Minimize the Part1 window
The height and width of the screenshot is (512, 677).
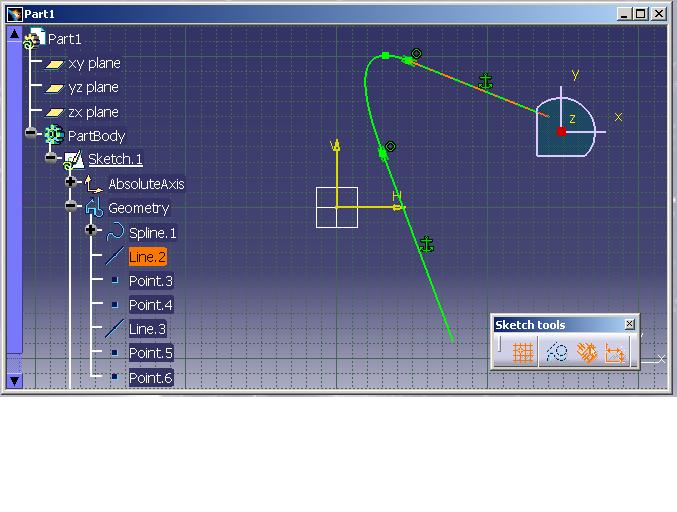click(x=623, y=14)
